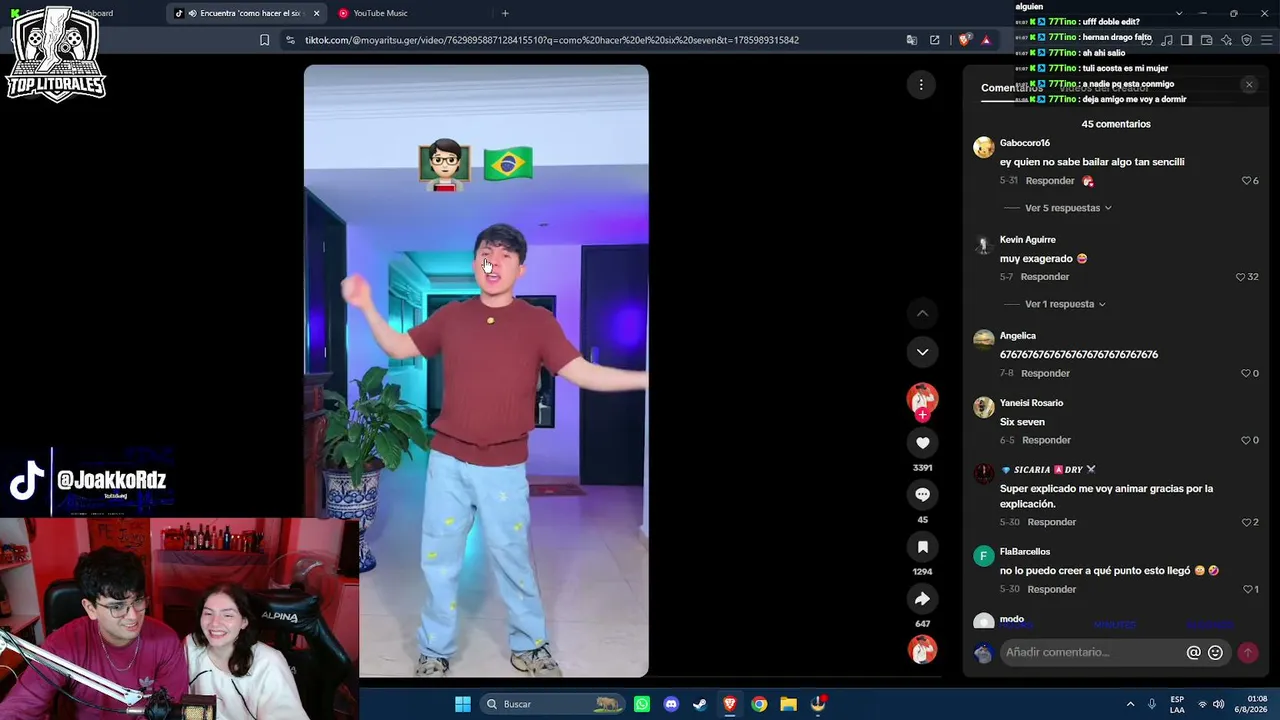Like Kevin Aguirre's comment

pos(1246,277)
